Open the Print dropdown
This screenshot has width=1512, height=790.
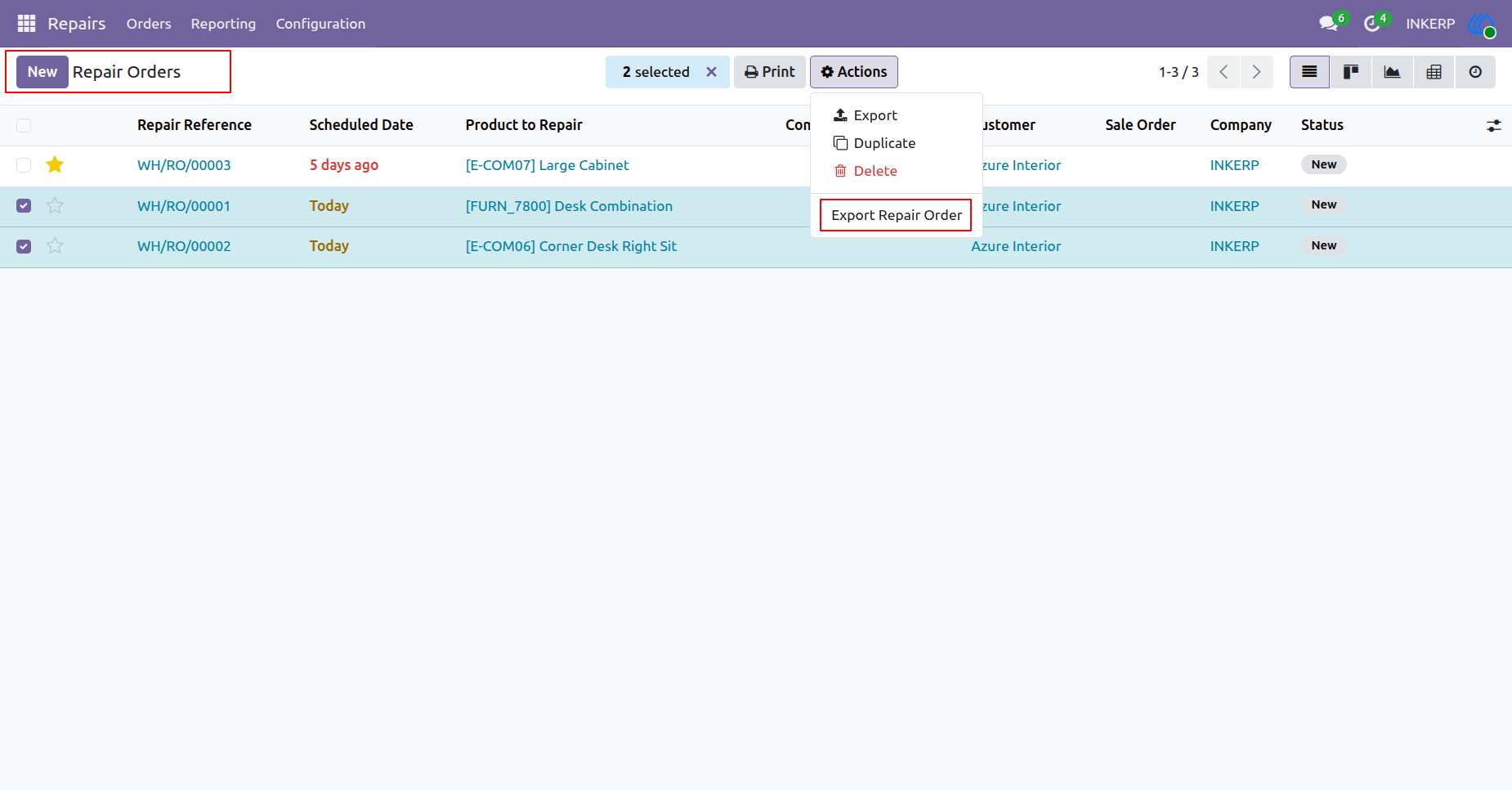[770, 72]
